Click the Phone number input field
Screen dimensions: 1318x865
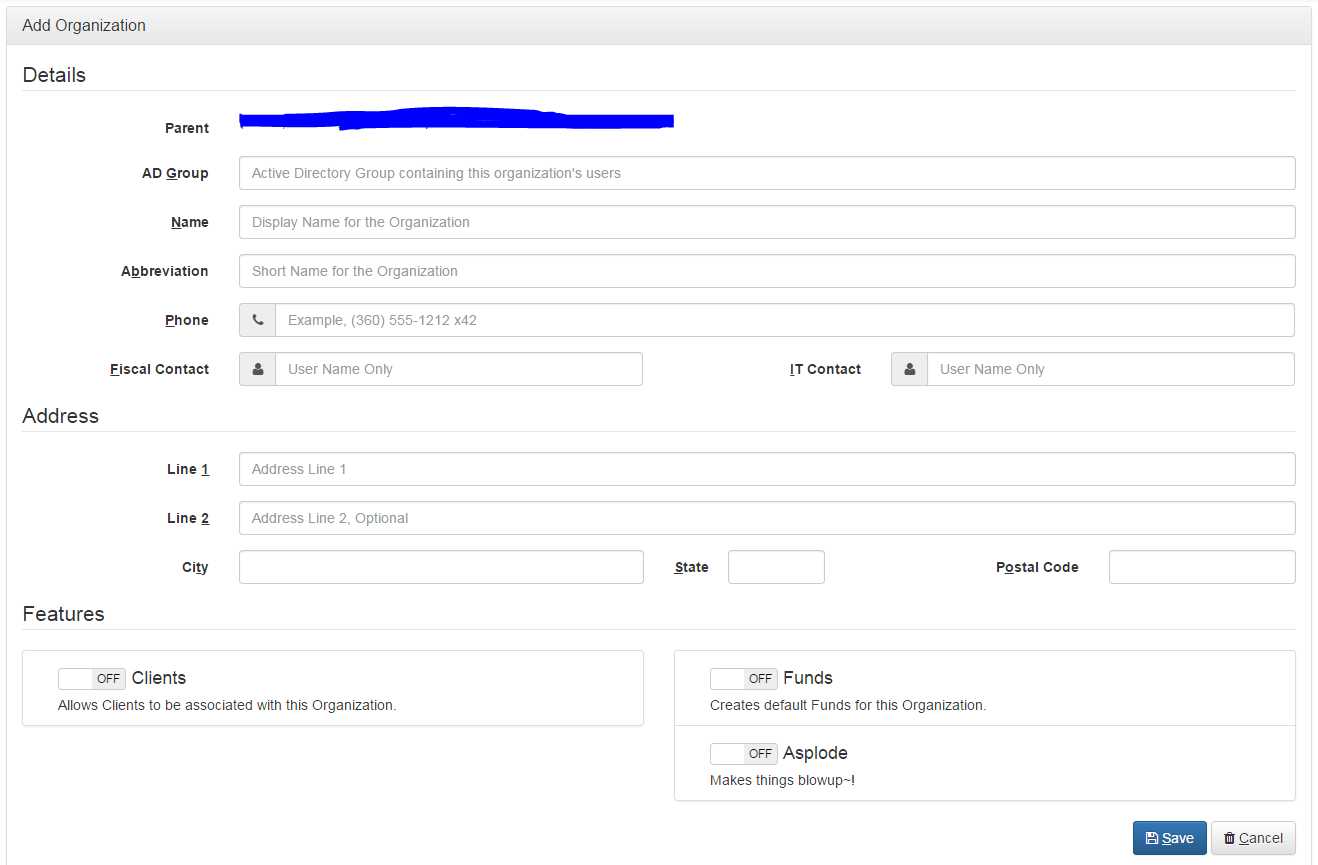click(785, 320)
